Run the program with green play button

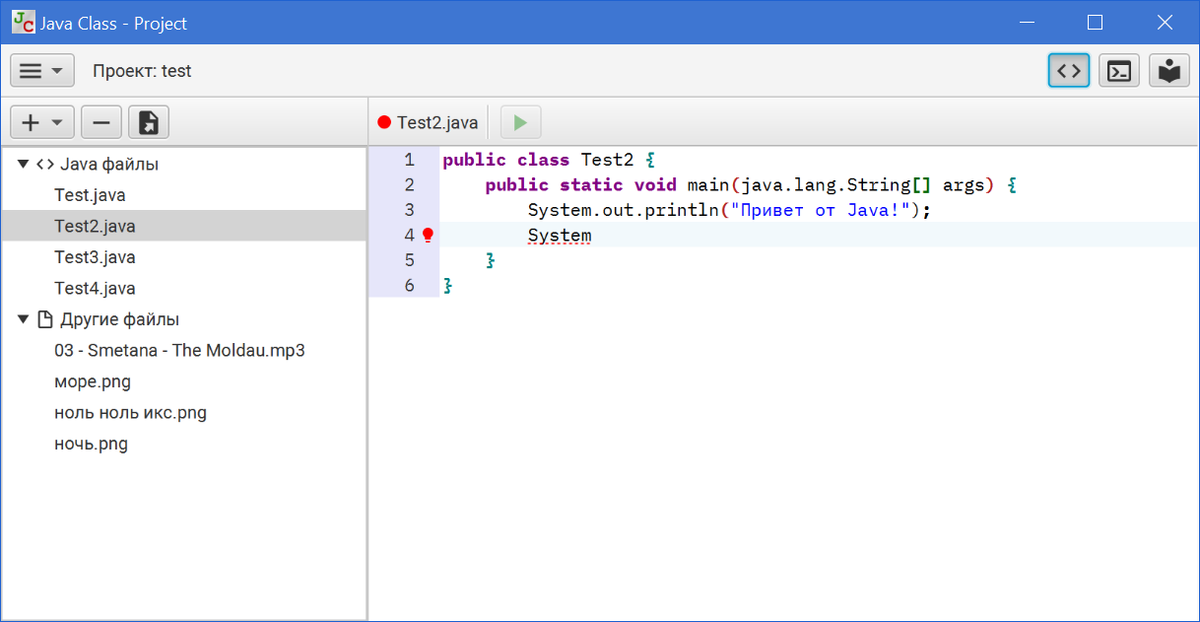click(520, 122)
